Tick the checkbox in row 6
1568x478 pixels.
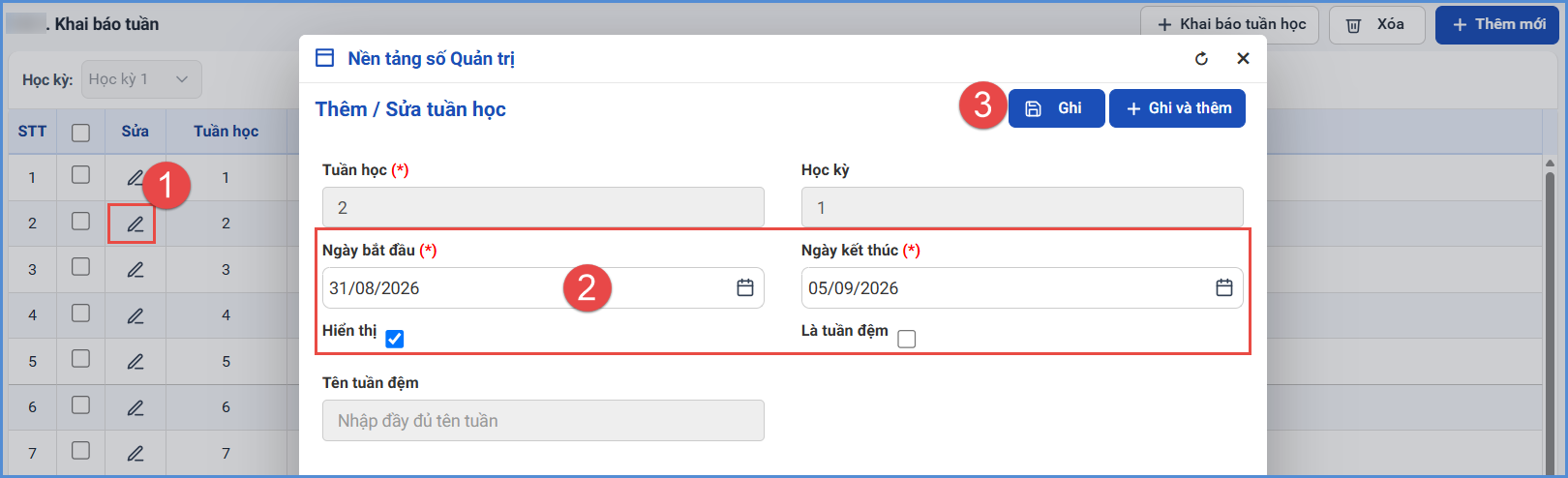81,404
